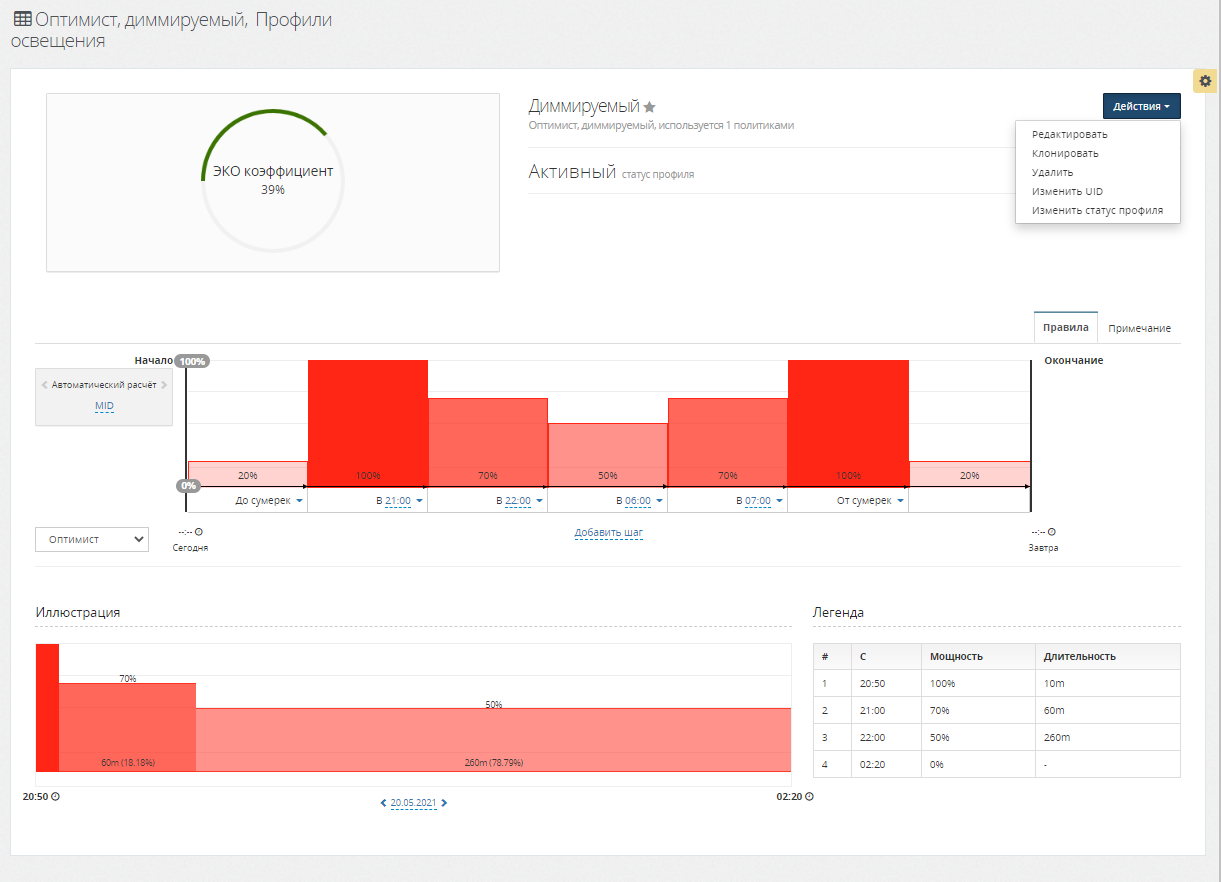1221x882 pixels.
Task: Choose Клонировать from the actions menu
Action: click(x=1065, y=153)
